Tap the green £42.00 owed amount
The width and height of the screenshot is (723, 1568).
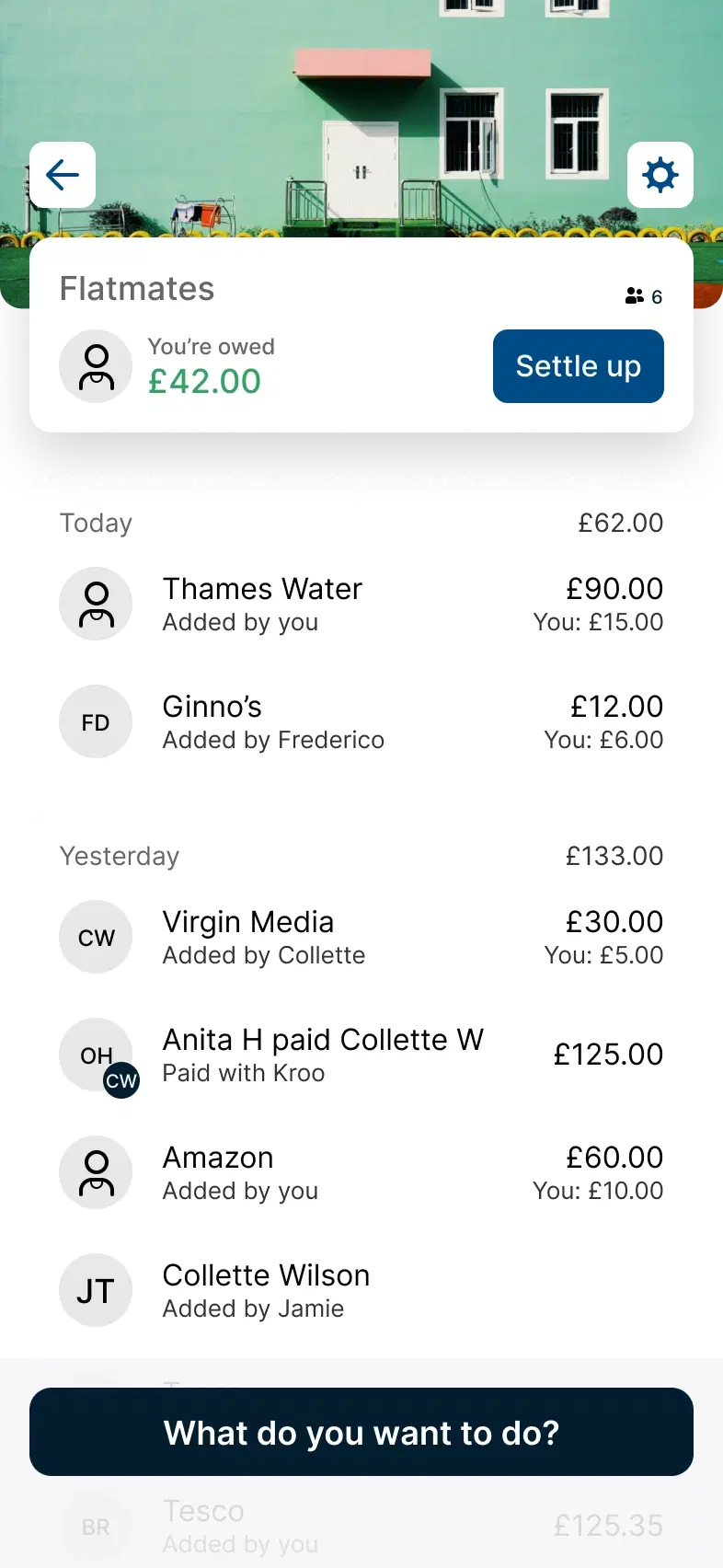point(205,381)
